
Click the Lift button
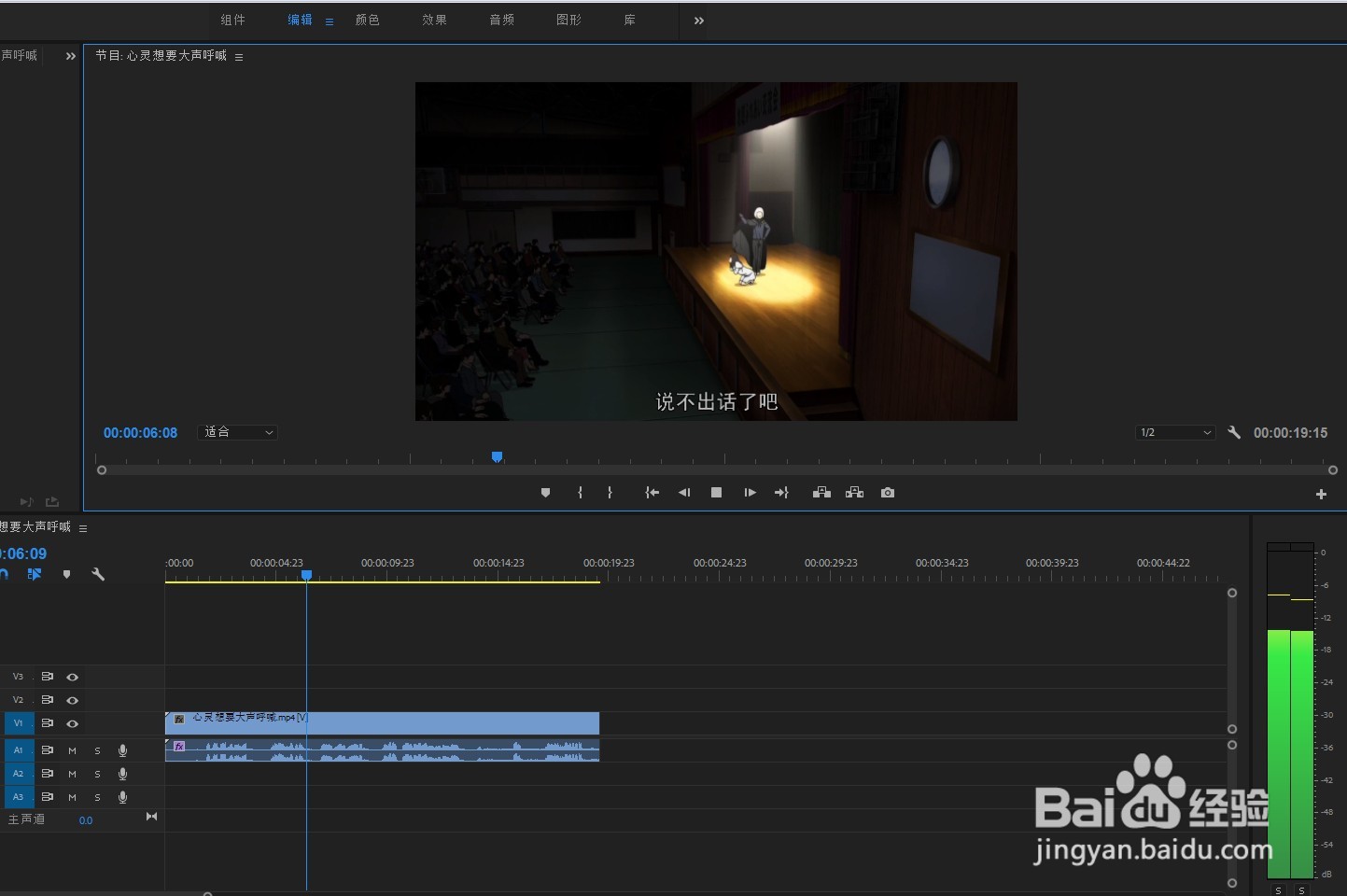coord(821,493)
